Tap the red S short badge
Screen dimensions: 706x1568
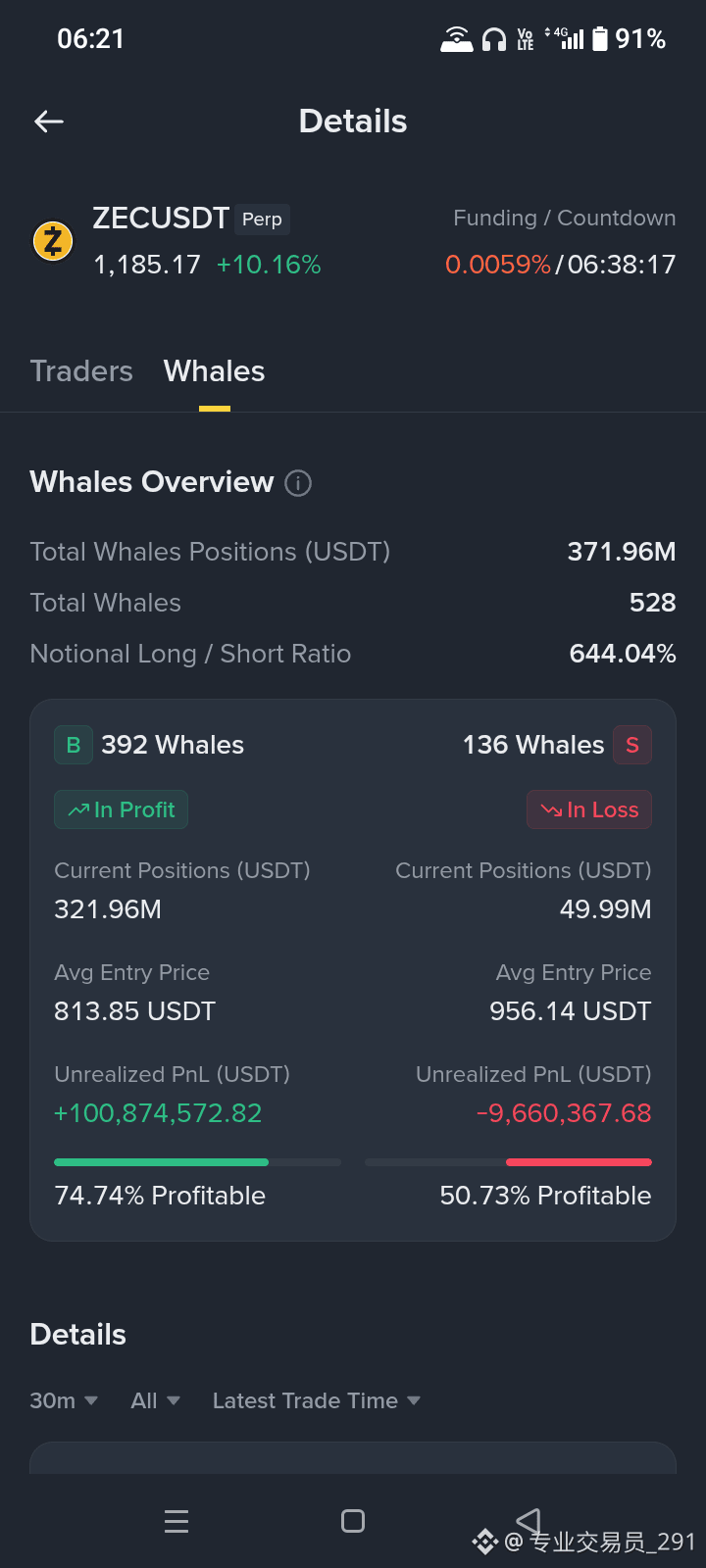632,745
